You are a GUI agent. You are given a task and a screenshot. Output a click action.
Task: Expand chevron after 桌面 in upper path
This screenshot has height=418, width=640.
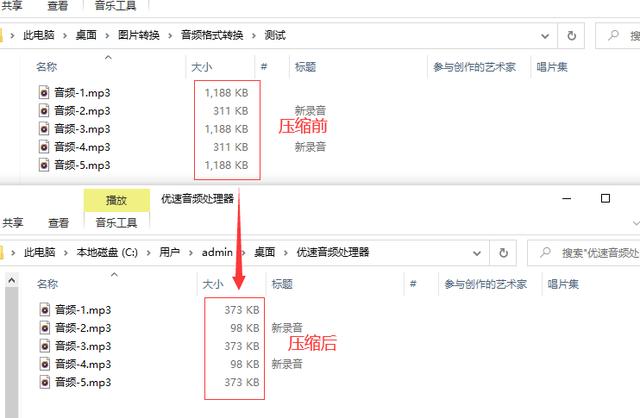point(107,36)
